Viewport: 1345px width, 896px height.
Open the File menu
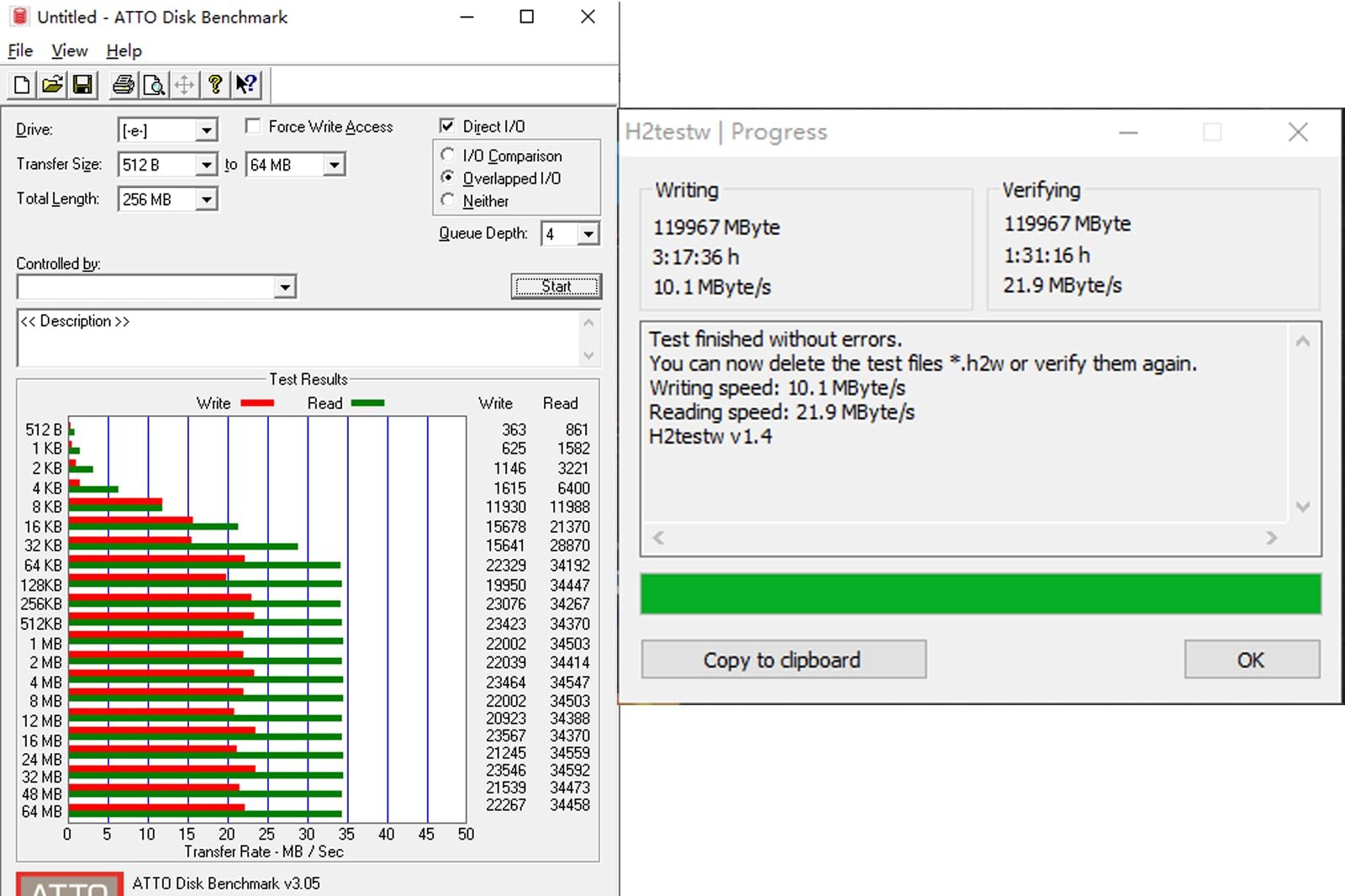(x=20, y=51)
